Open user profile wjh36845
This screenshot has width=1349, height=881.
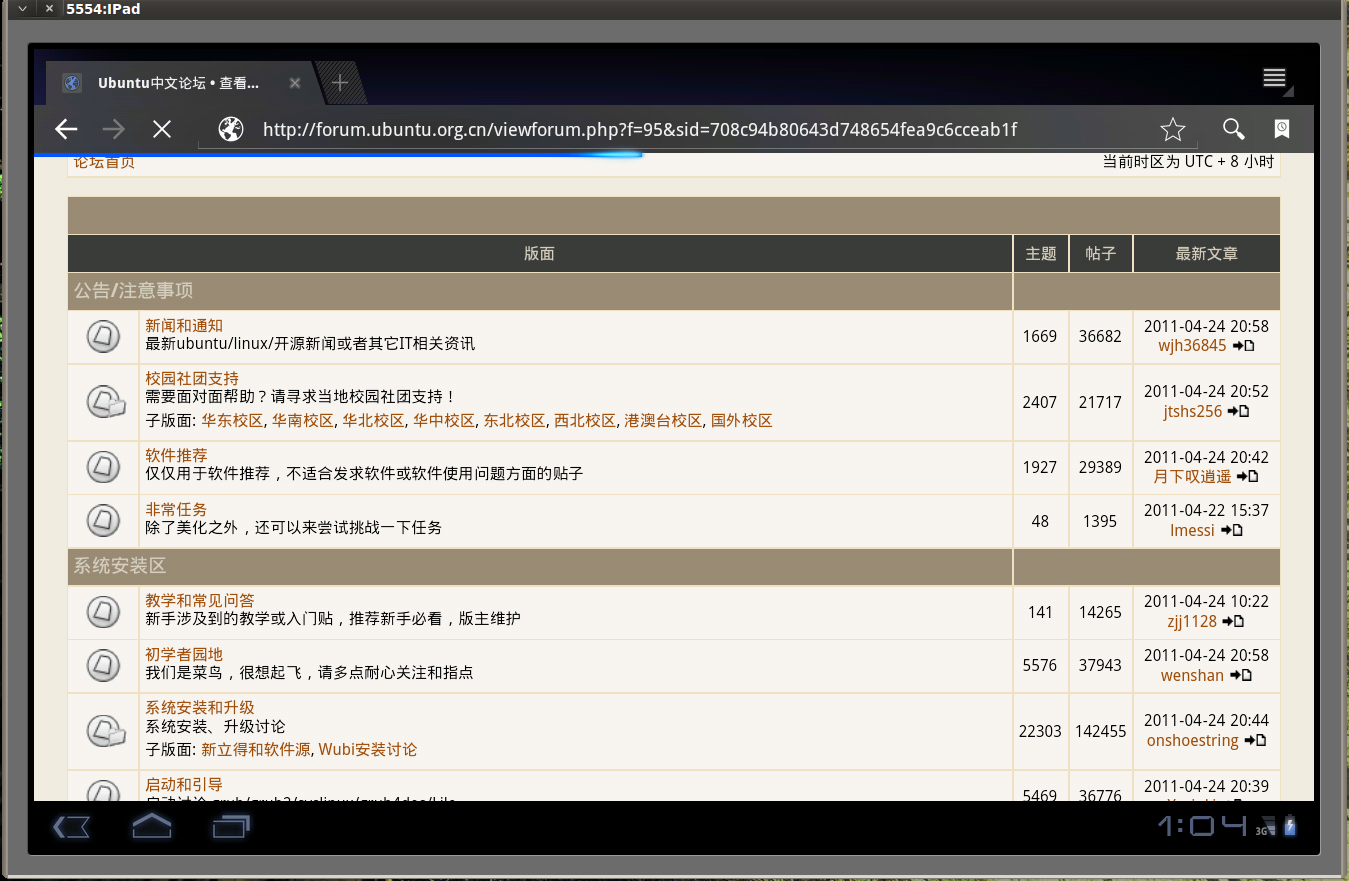click(x=1192, y=346)
